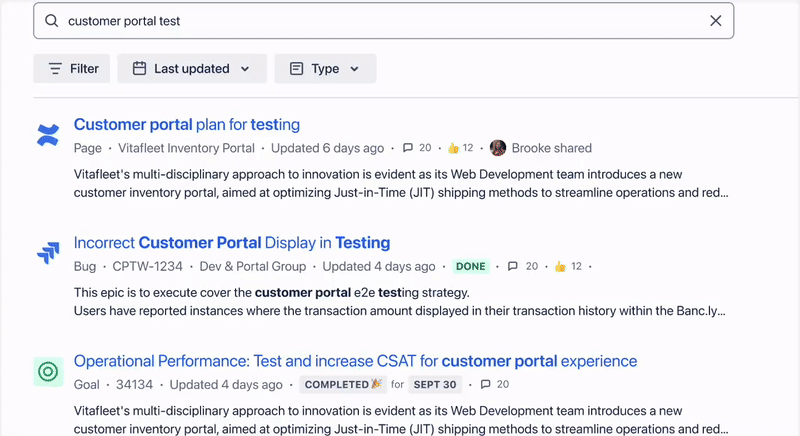The image size is (800, 436).
Task: Click thumbs-up icon on the CPTW-1234 bug result
Action: pyautogui.click(x=560, y=266)
